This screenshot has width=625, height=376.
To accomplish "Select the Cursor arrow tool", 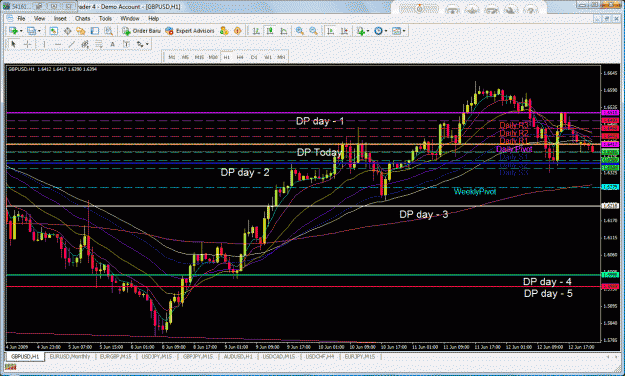I will point(13,44).
